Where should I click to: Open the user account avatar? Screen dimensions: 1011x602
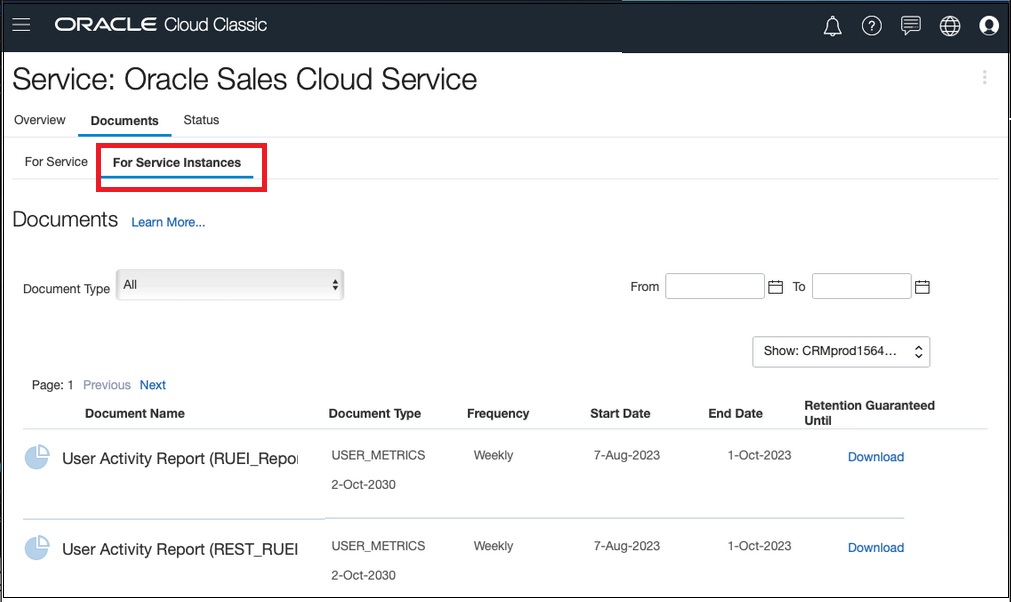(x=988, y=25)
